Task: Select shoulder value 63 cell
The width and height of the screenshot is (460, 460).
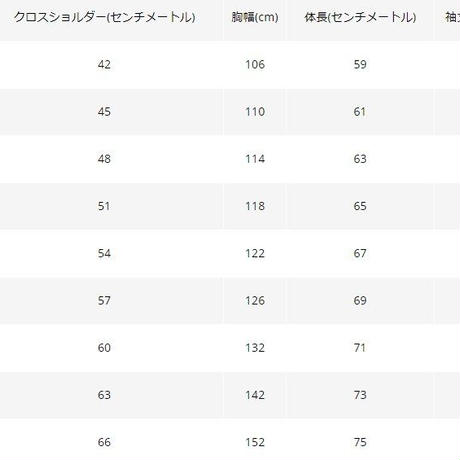Action: 104,395
